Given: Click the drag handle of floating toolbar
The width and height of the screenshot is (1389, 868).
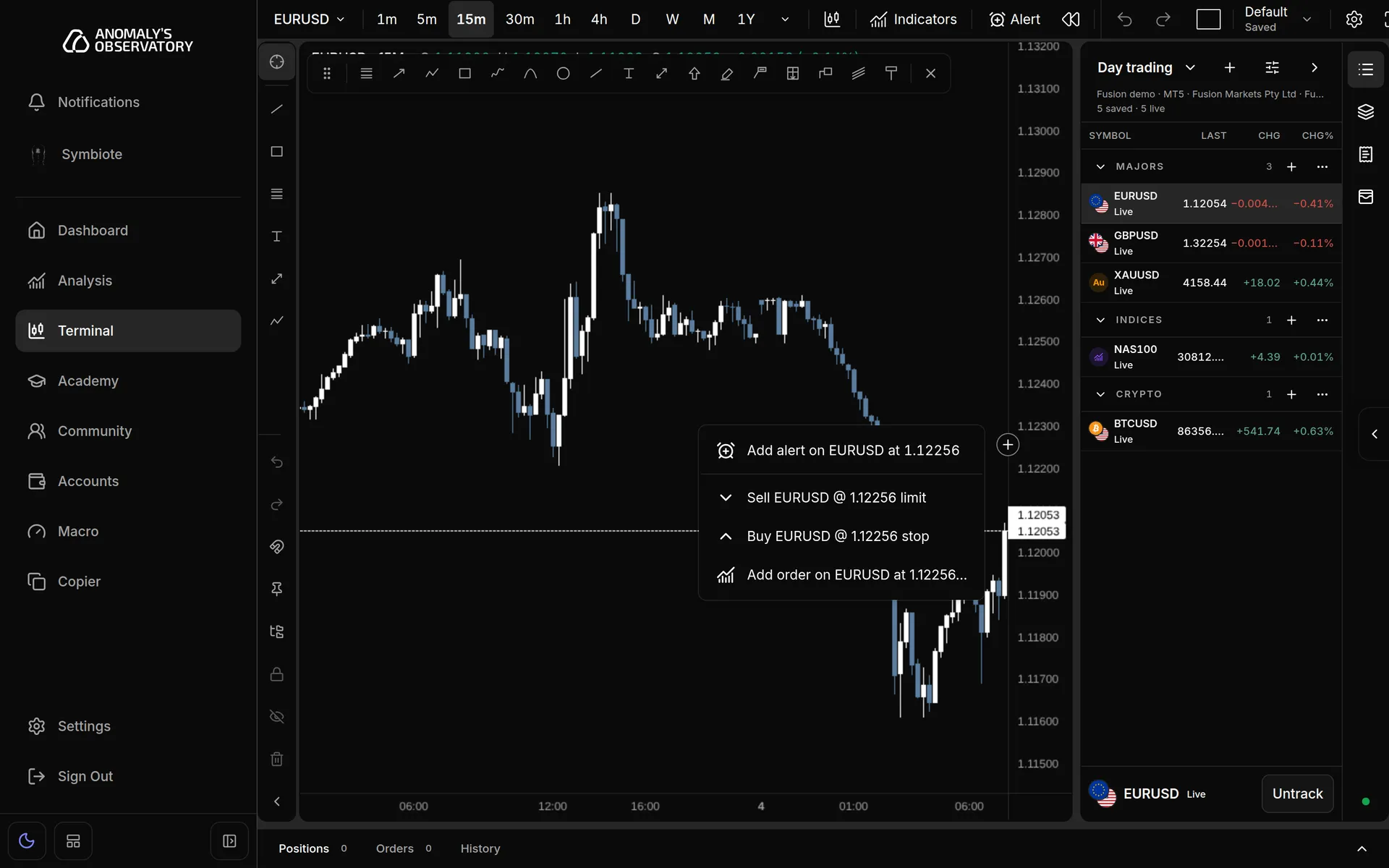Looking at the screenshot, I should (327, 74).
